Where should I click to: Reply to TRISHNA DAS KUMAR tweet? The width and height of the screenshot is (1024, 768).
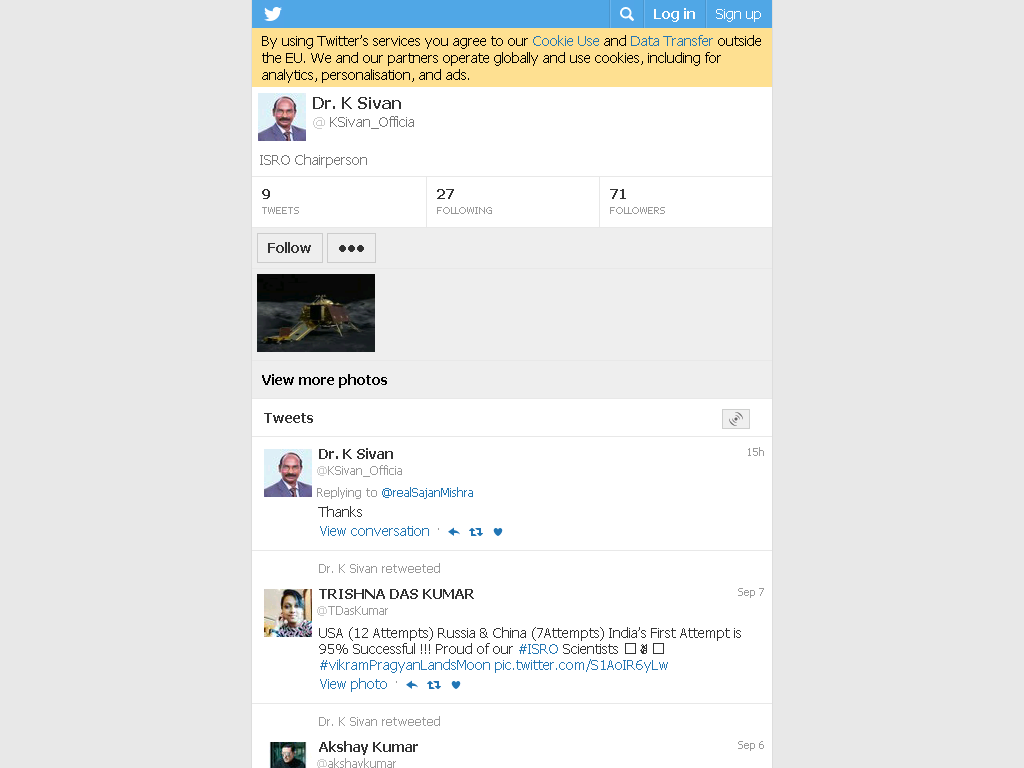[x=411, y=684]
